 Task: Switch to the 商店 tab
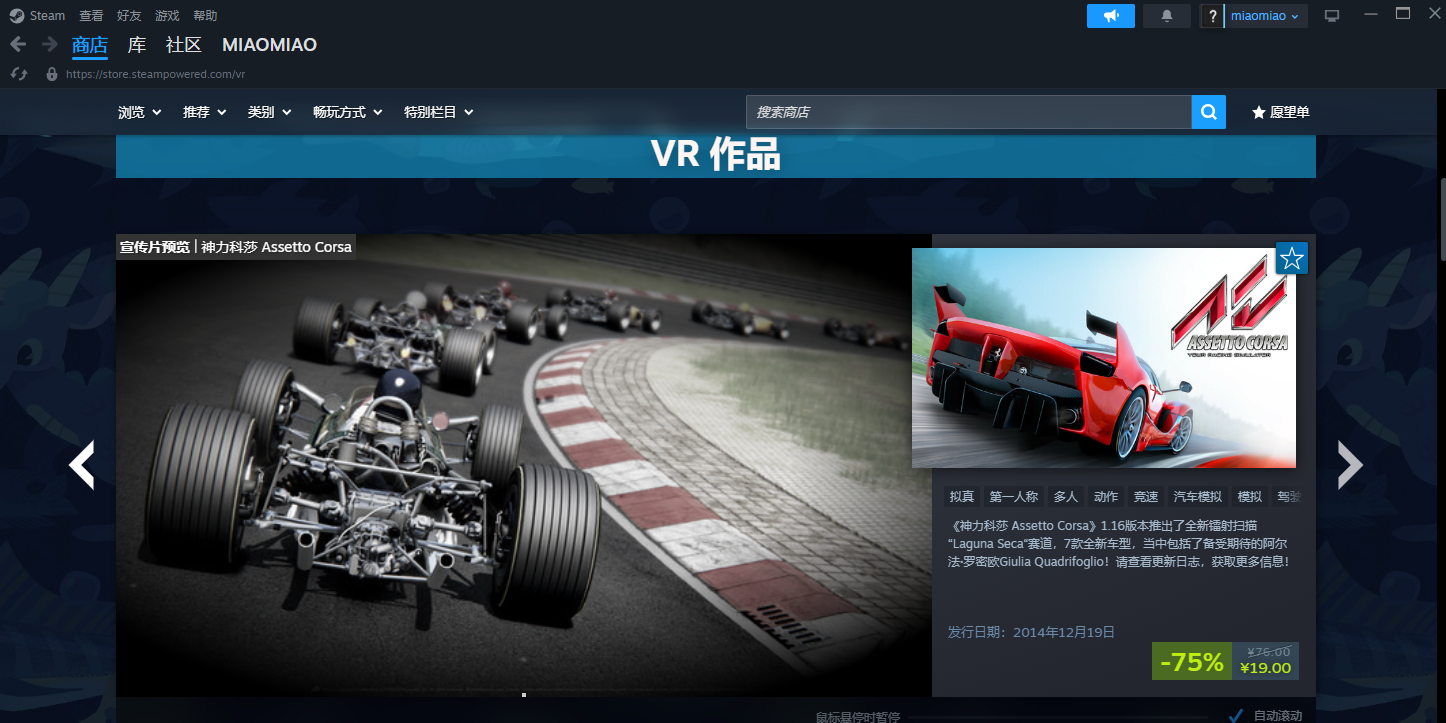click(x=90, y=45)
